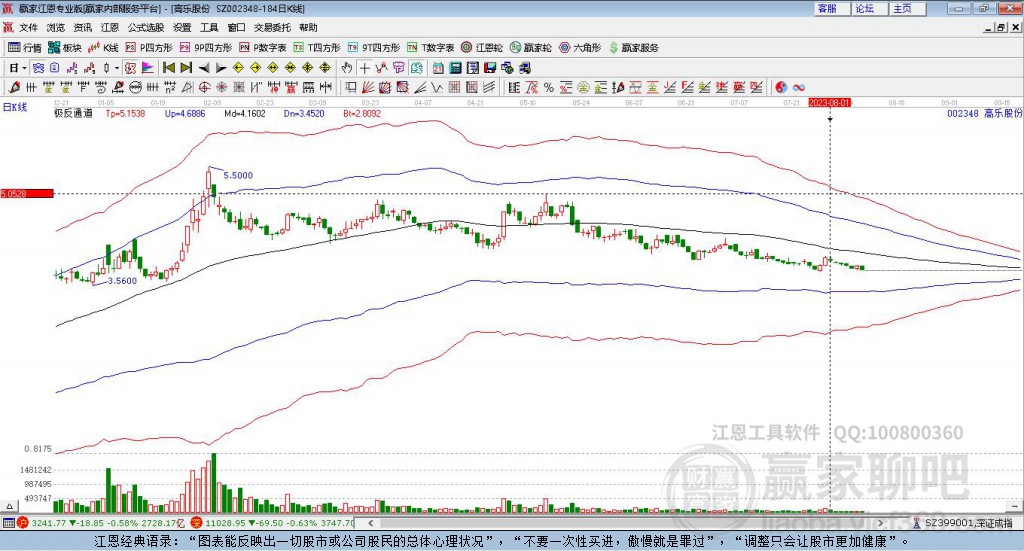The height and width of the screenshot is (551, 1024).
Task: Open the 9P四方形 tool
Action: coord(205,48)
